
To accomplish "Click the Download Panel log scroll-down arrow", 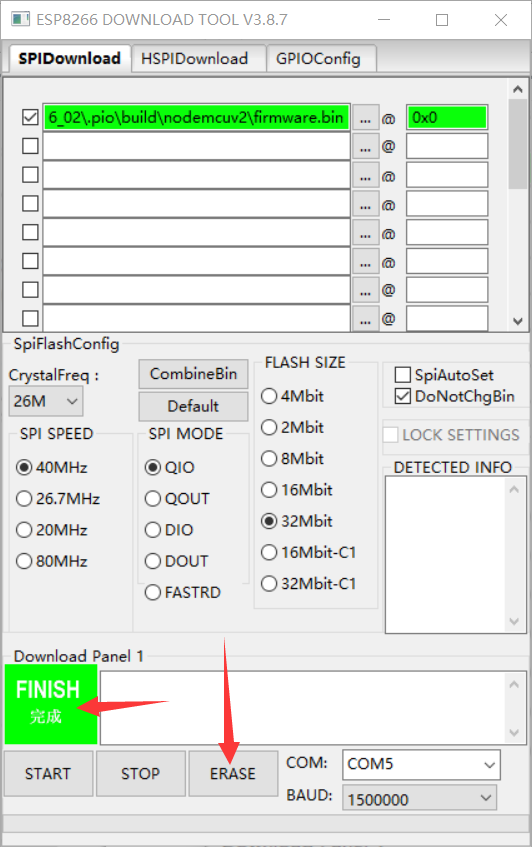I will click(514, 733).
